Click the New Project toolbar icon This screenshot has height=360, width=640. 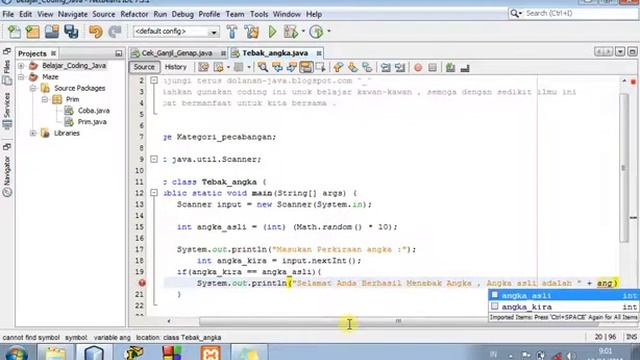[x=33, y=31]
